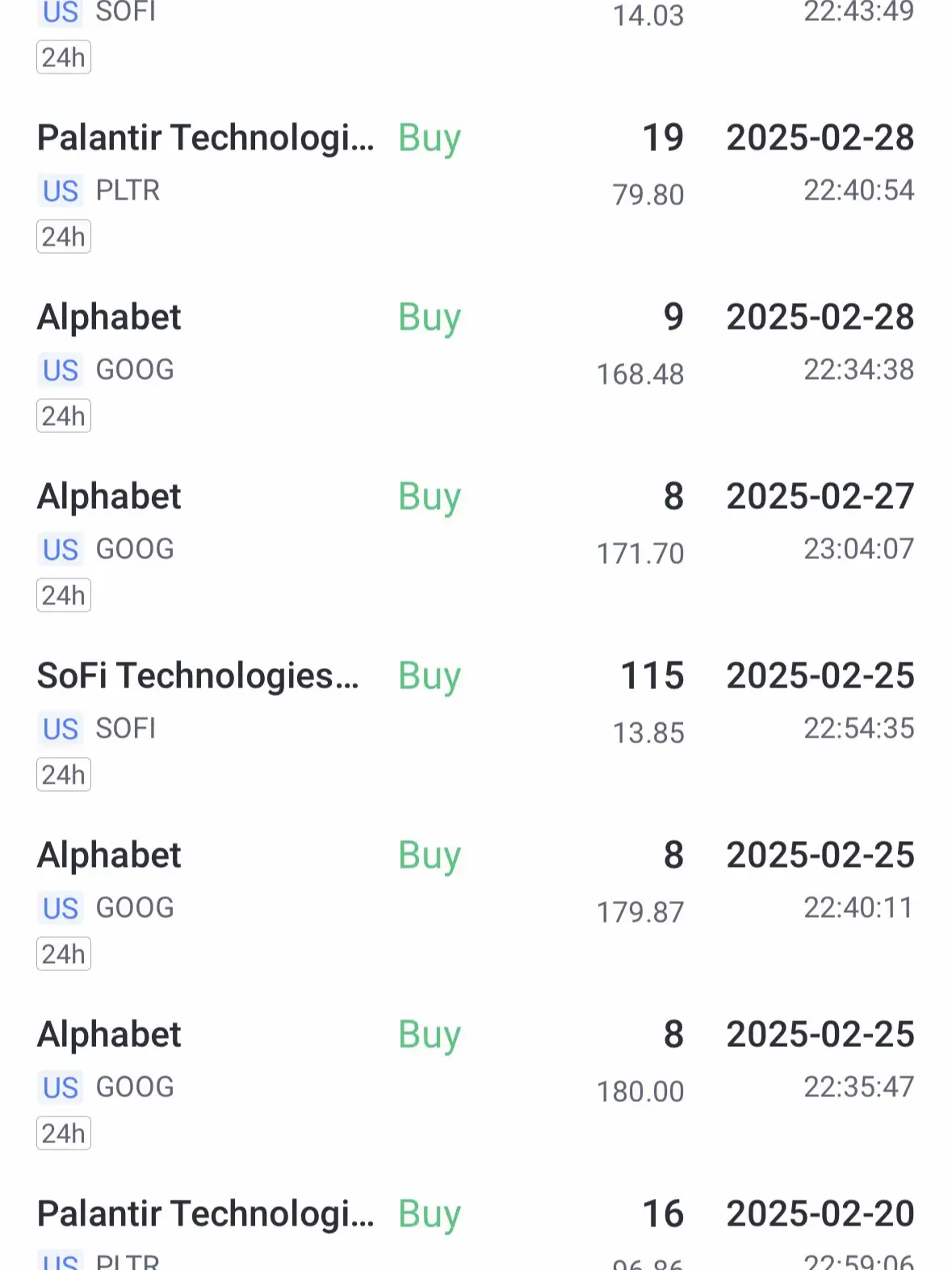Click the US badge next to PLTR at 79.80

tap(61, 191)
